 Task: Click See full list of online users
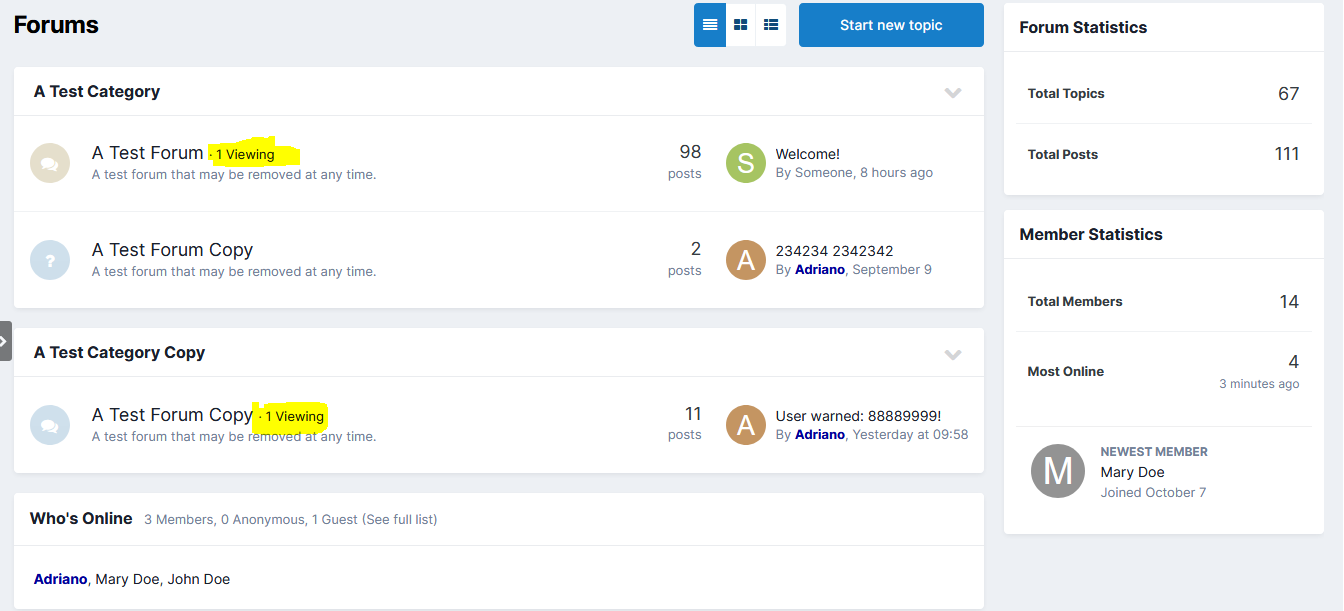399,519
